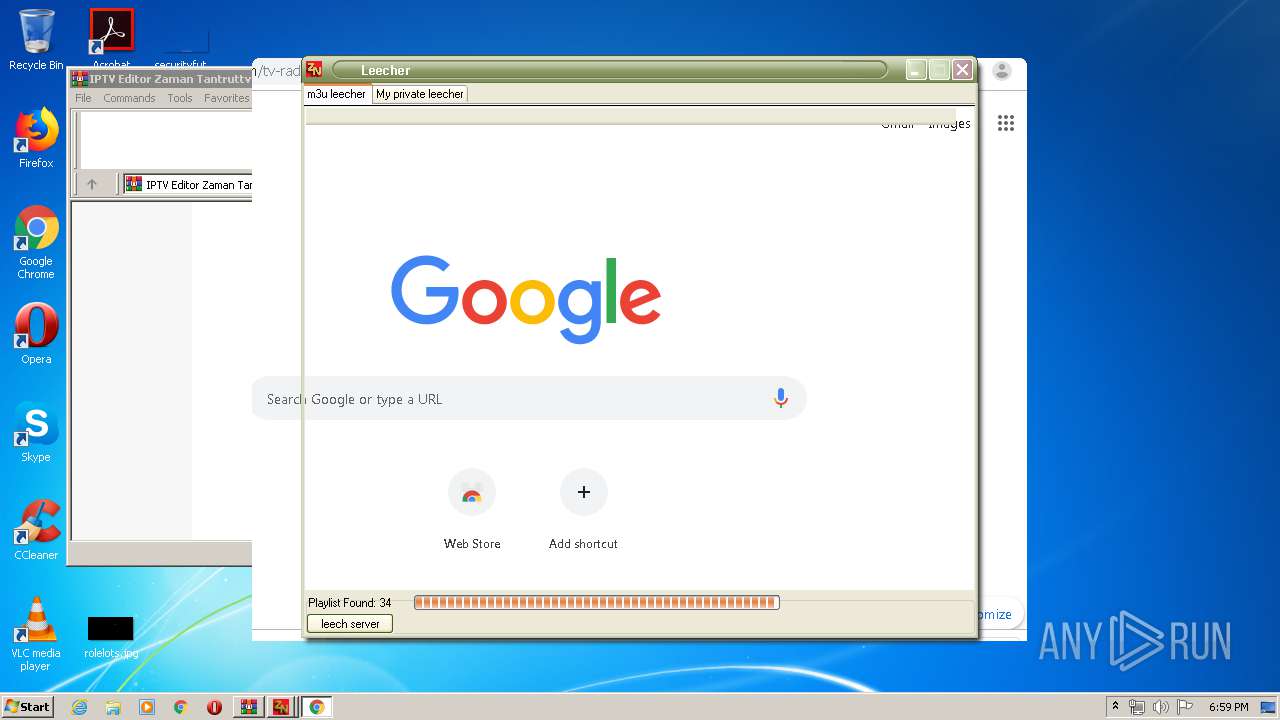Launch Acrobat Reader from the desktop
Viewport: 1280px width, 720px height.
[111, 38]
